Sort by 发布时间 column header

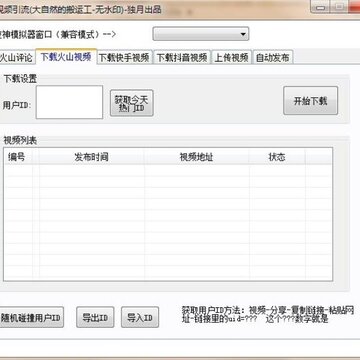click(91, 157)
